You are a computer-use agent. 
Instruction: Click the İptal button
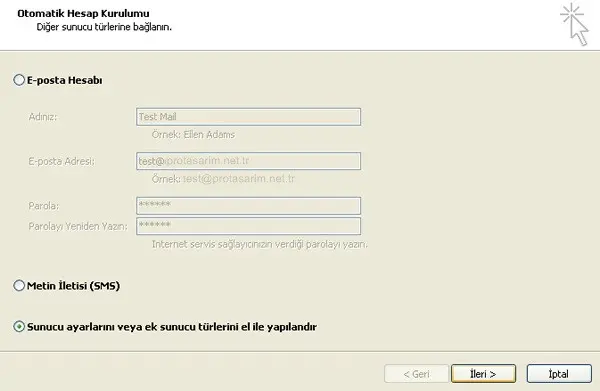tap(559, 373)
